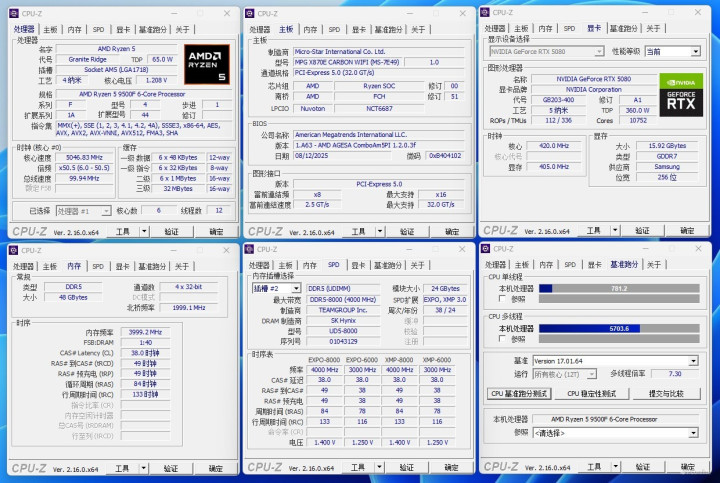Click the AMD Ryzen 5 logo

[207, 65]
